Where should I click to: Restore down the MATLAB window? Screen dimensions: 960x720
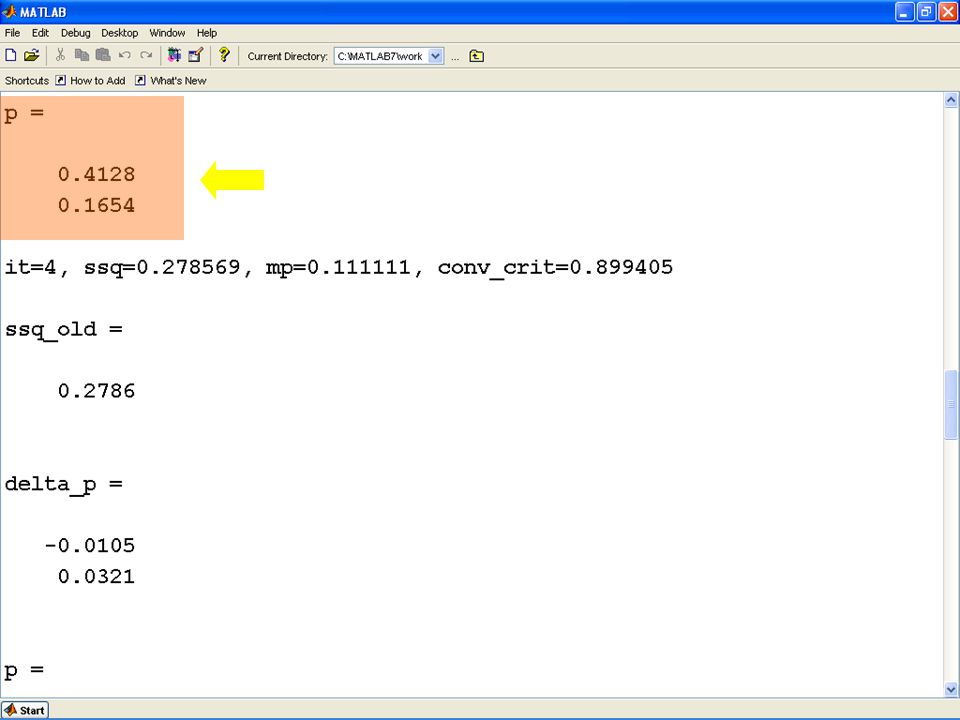coord(926,12)
